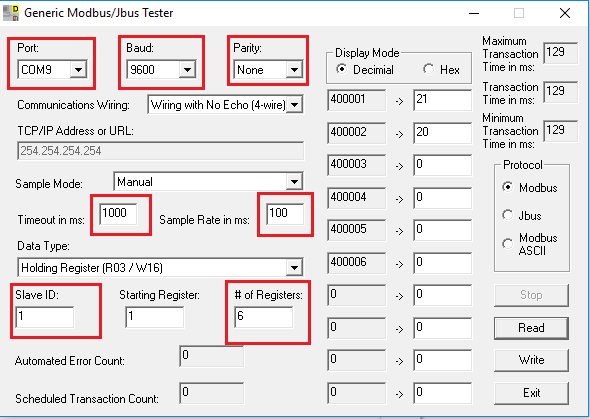Click the value field for register 400006
Viewport: 590px width, 419px height.
coord(442,263)
